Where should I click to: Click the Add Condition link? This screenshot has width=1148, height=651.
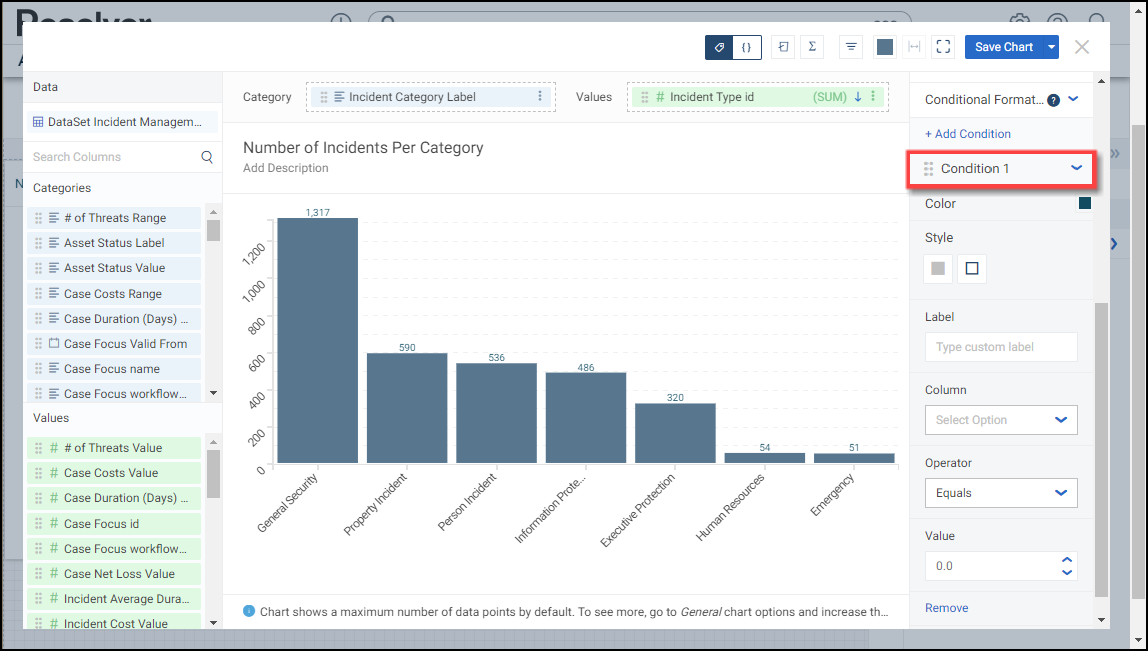[x=967, y=134]
